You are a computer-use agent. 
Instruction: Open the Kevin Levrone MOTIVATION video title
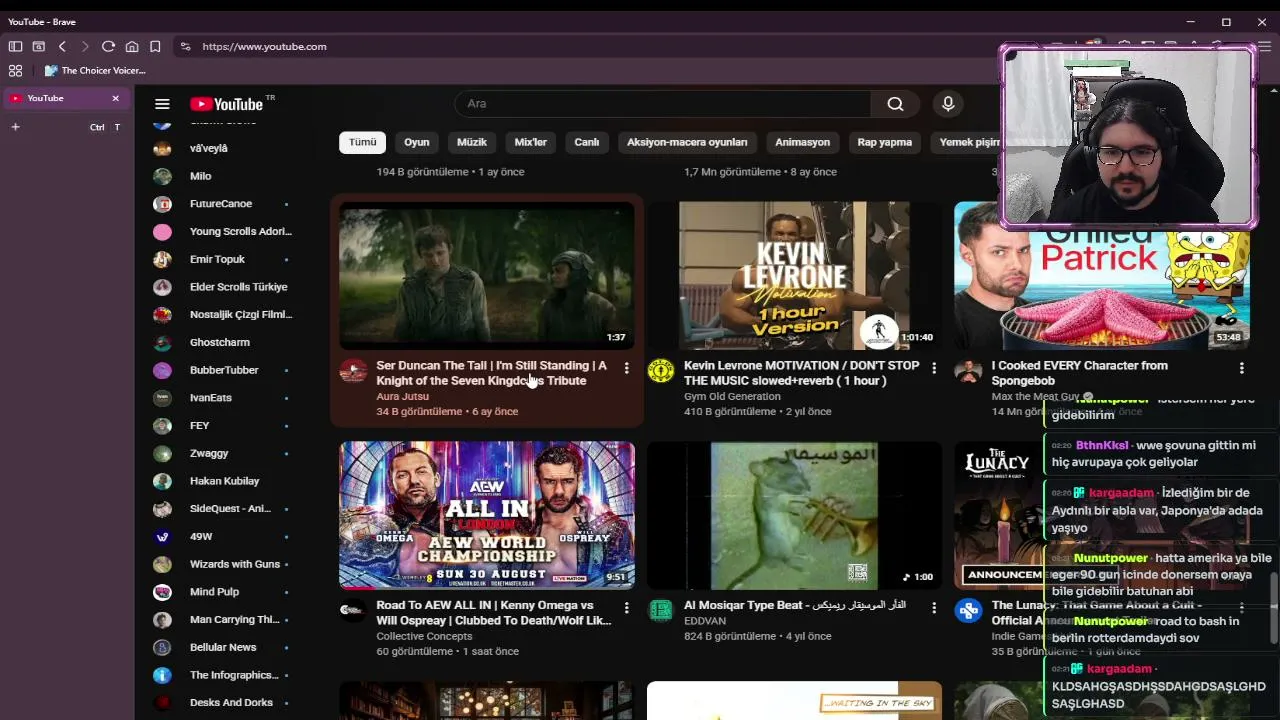coord(801,373)
